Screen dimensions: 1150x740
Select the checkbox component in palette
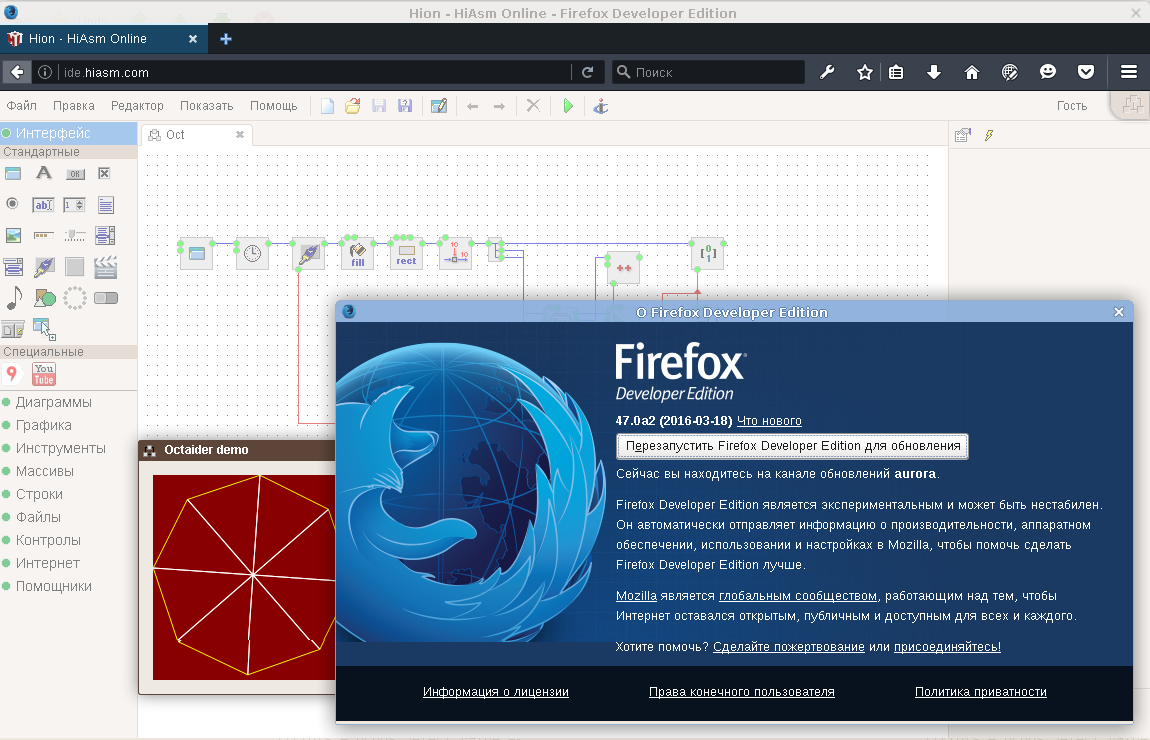(104, 173)
